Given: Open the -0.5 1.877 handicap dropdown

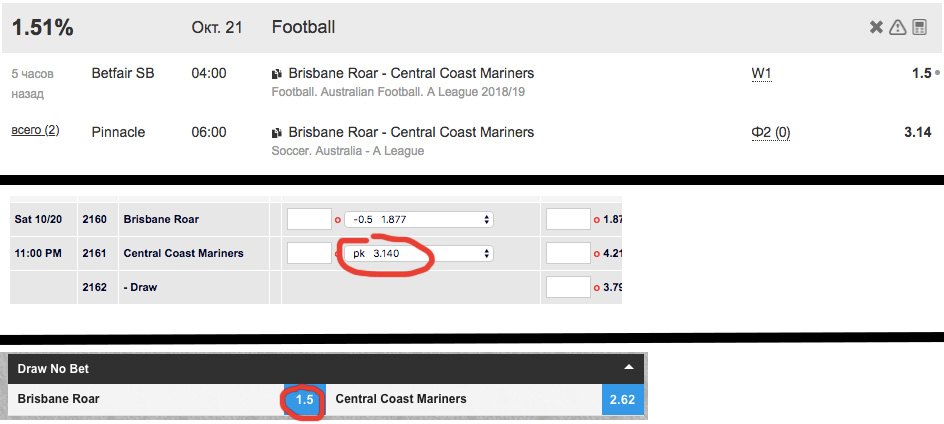Looking at the screenshot, I should click(x=419, y=220).
